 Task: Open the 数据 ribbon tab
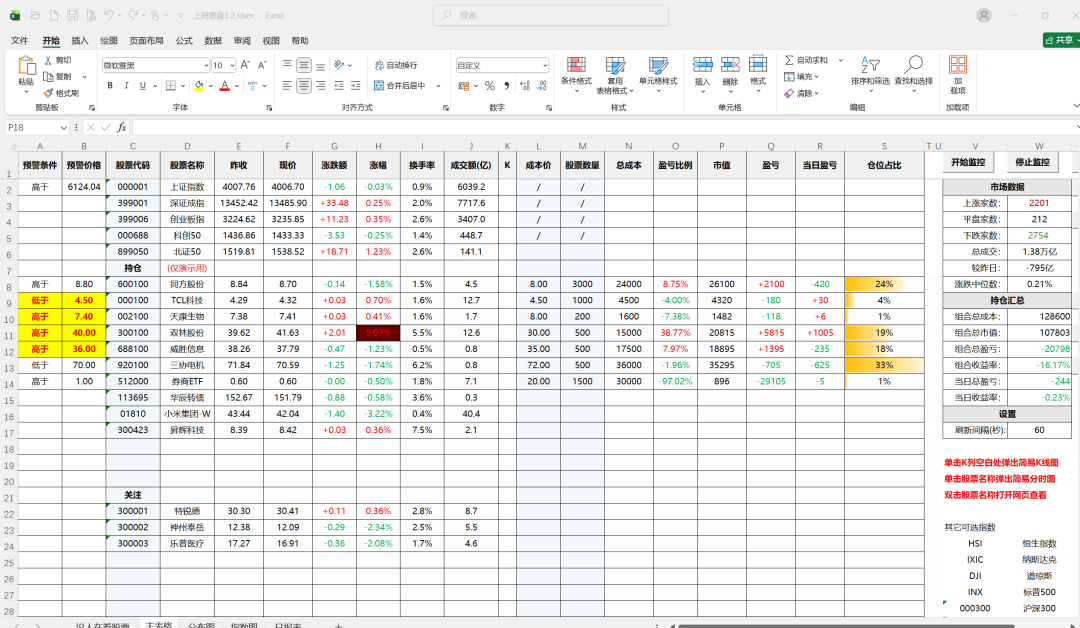click(213, 40)
